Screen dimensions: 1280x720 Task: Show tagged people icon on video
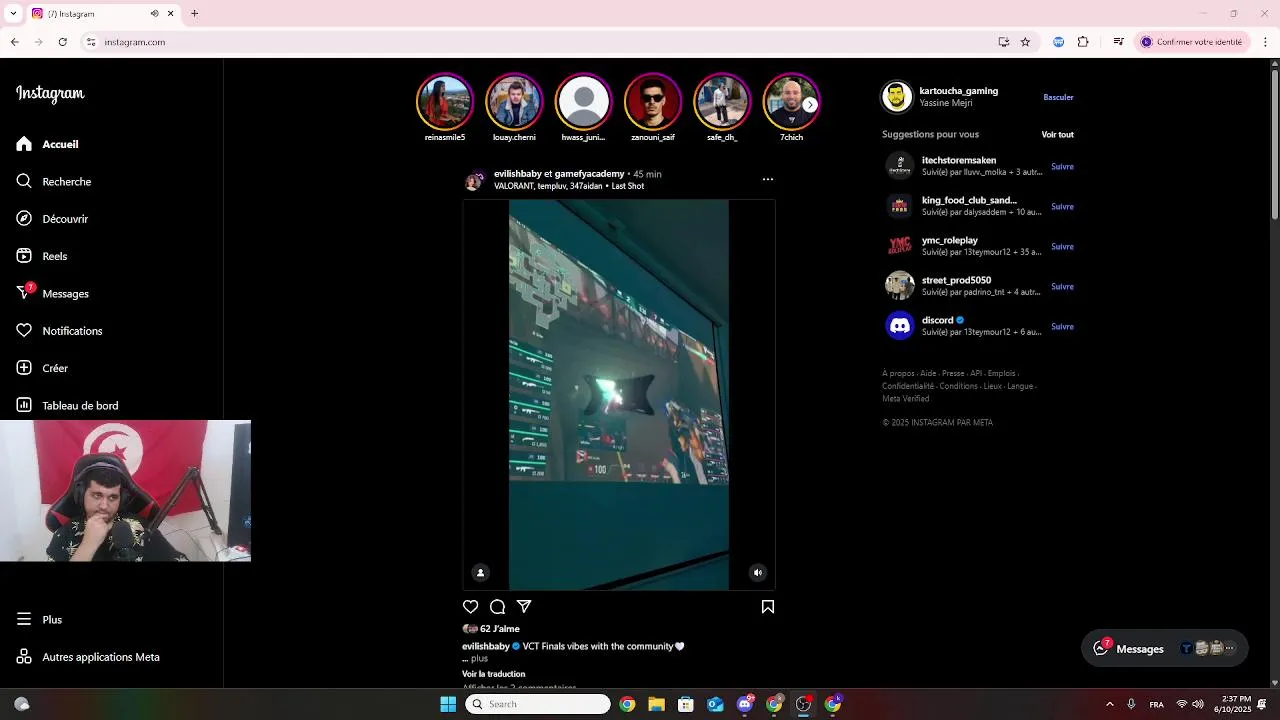coord(480,573)
